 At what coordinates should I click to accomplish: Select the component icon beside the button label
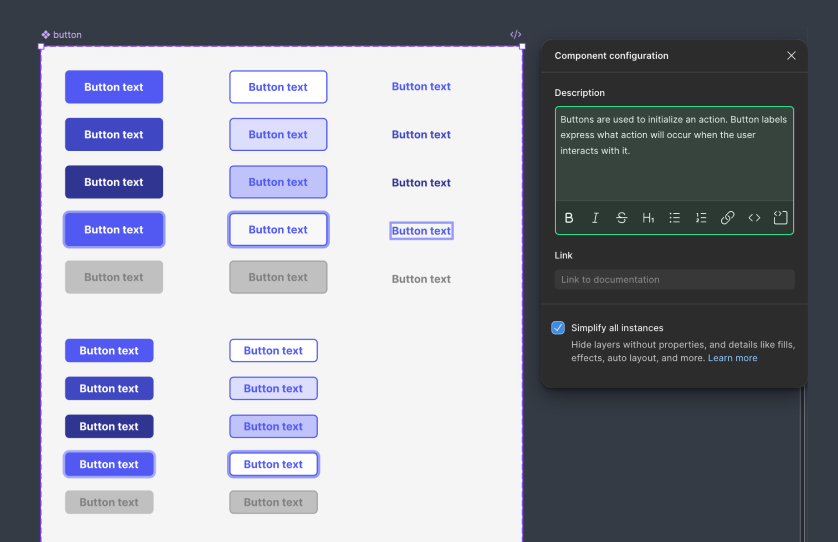(x=46, y=34)
